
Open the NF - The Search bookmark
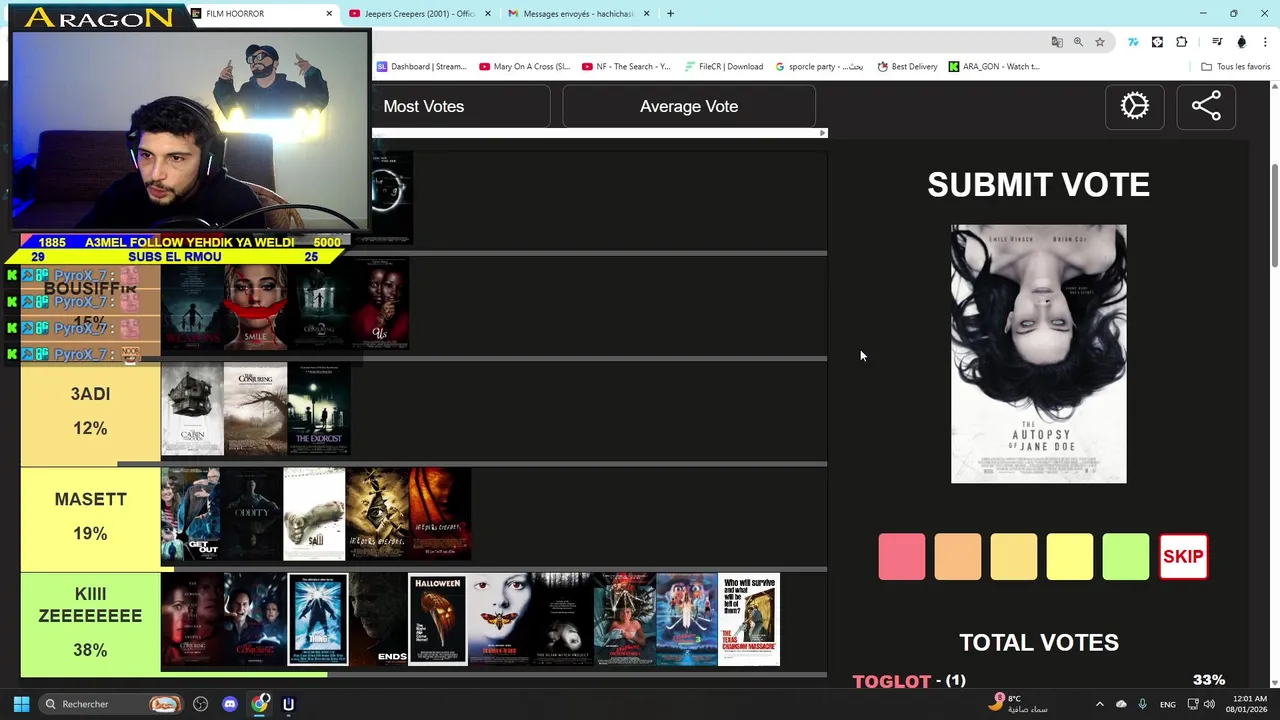tap(626, 67)
